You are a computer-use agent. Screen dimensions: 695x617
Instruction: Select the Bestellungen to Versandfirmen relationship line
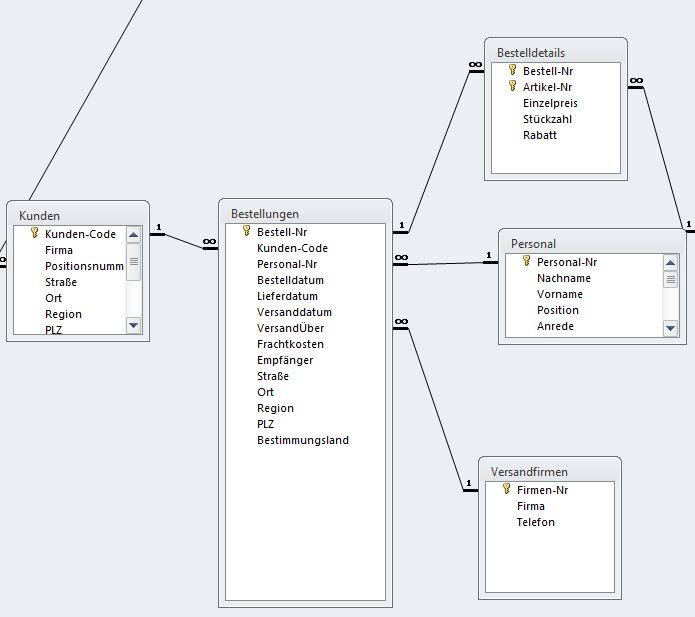pos(437,410)
